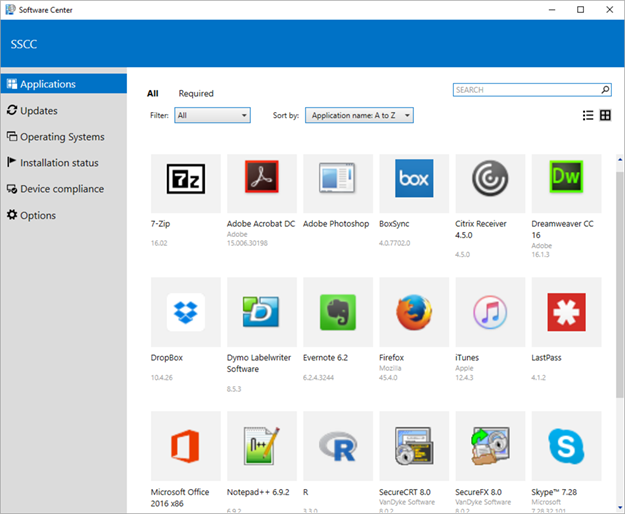
Task: Open Options in the sidebar
Action: [x=64, y=215]
